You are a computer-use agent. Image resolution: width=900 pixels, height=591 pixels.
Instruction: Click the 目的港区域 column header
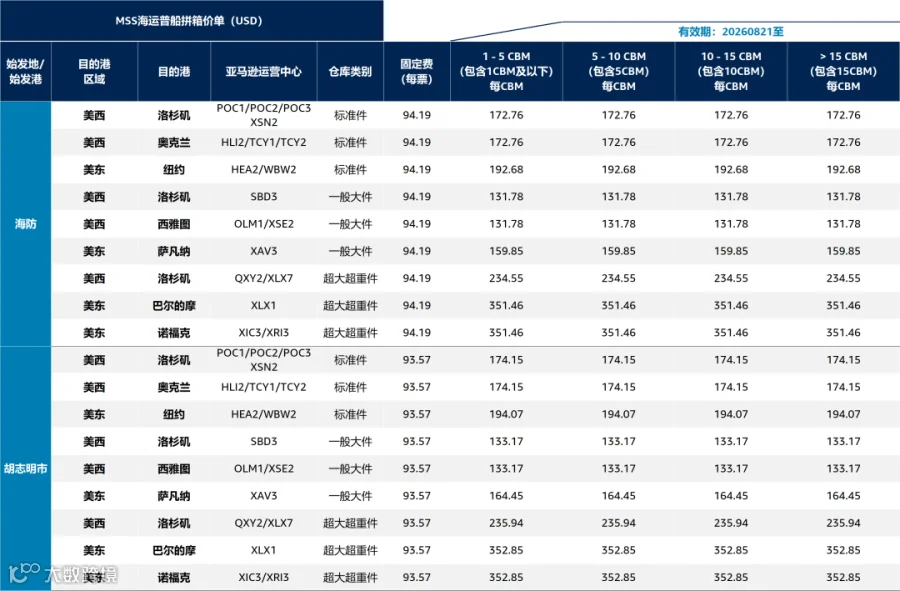pyautogui.click(x=94, y=71)
